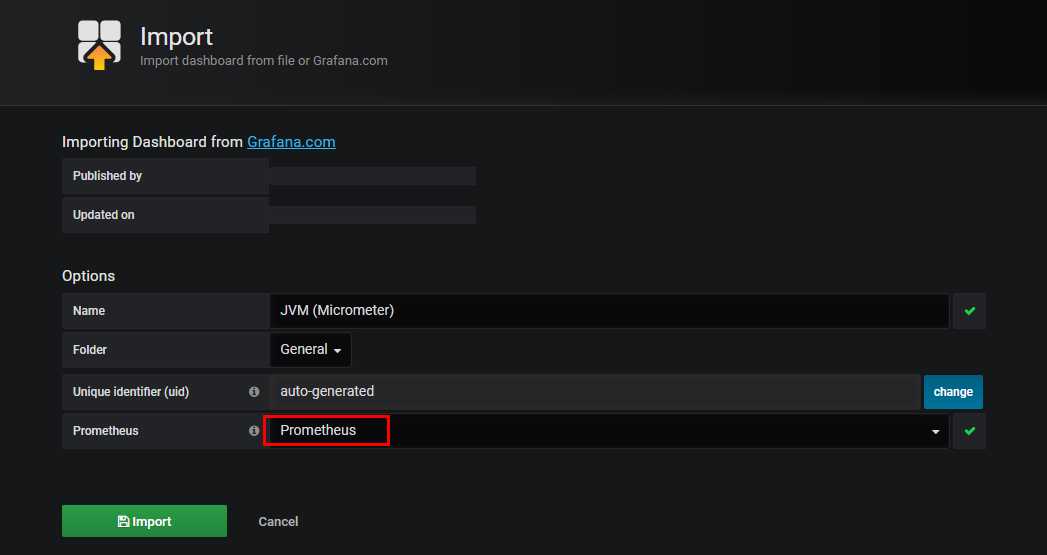The image size is (1047, 555).
Task: Click the Published by label
Action: [108, 176]
